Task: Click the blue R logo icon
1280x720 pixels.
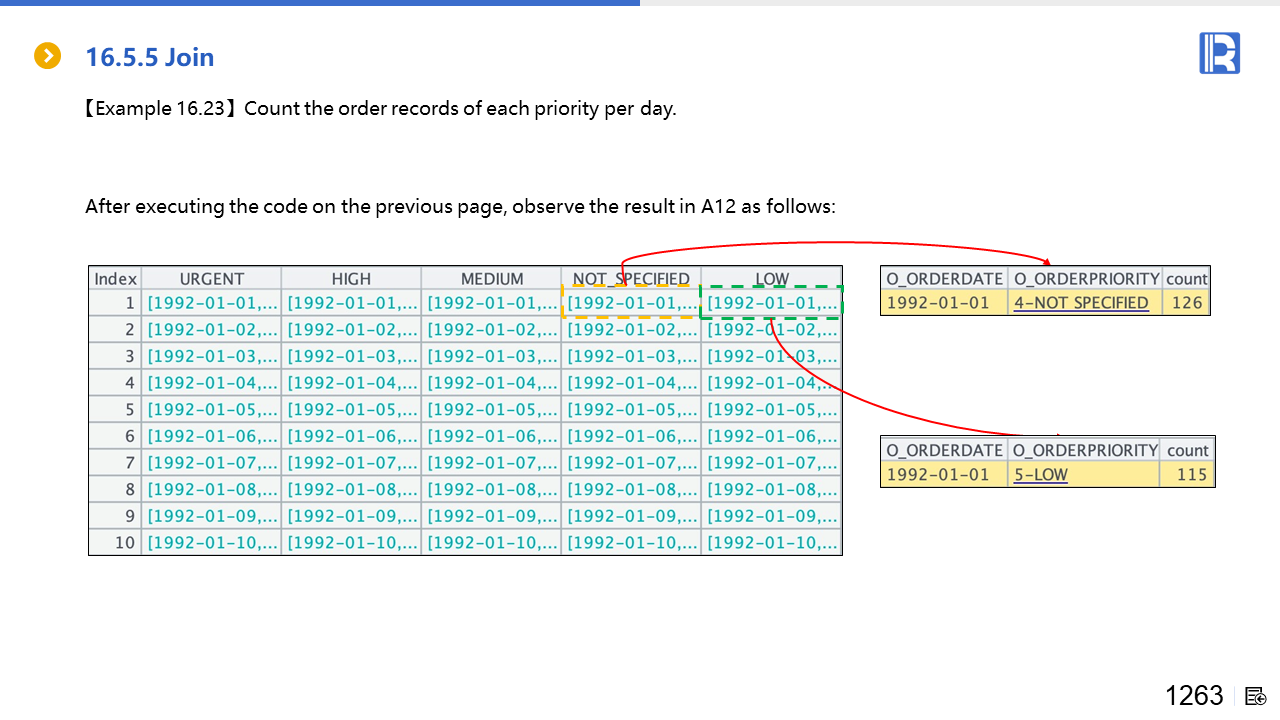Action: [x=1219, y=53]
